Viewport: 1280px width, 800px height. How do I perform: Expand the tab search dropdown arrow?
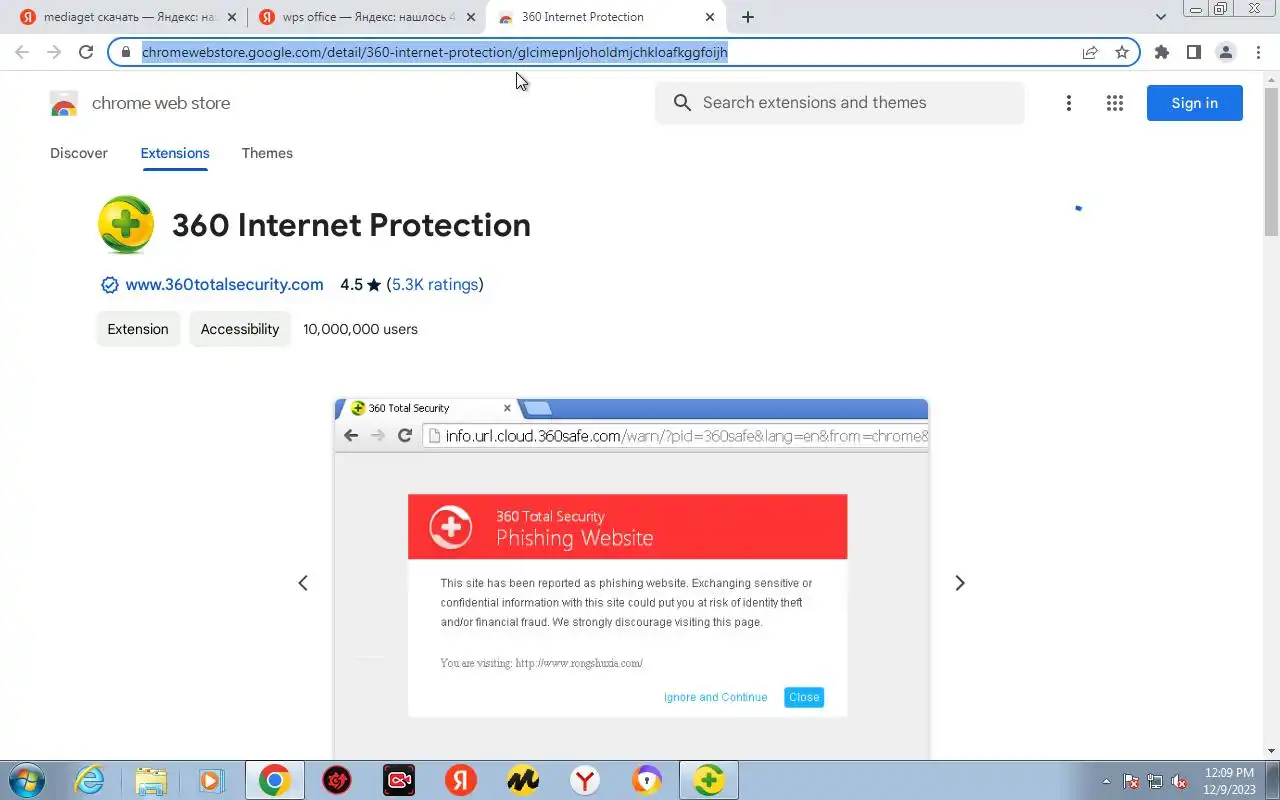tap(1161, 17)
